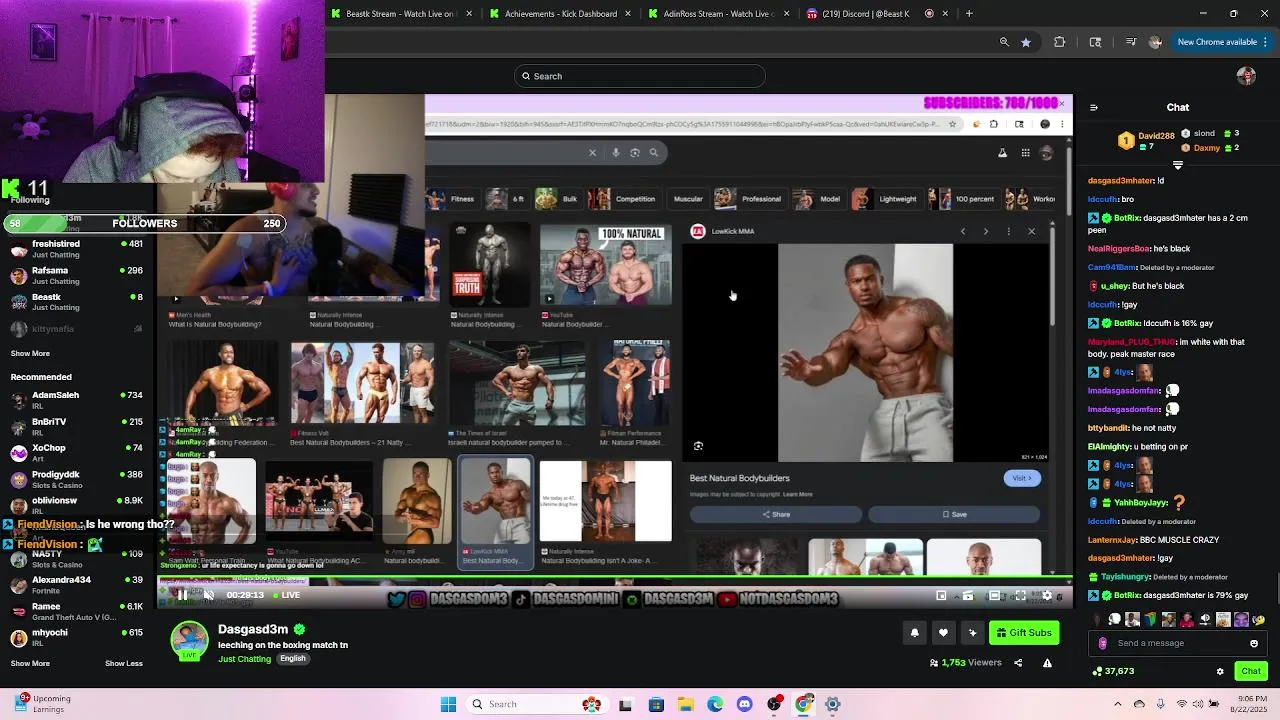Open Chrome extensions puzzle icon
This screenshot has height=720, width=1280.
(1060, 42)
